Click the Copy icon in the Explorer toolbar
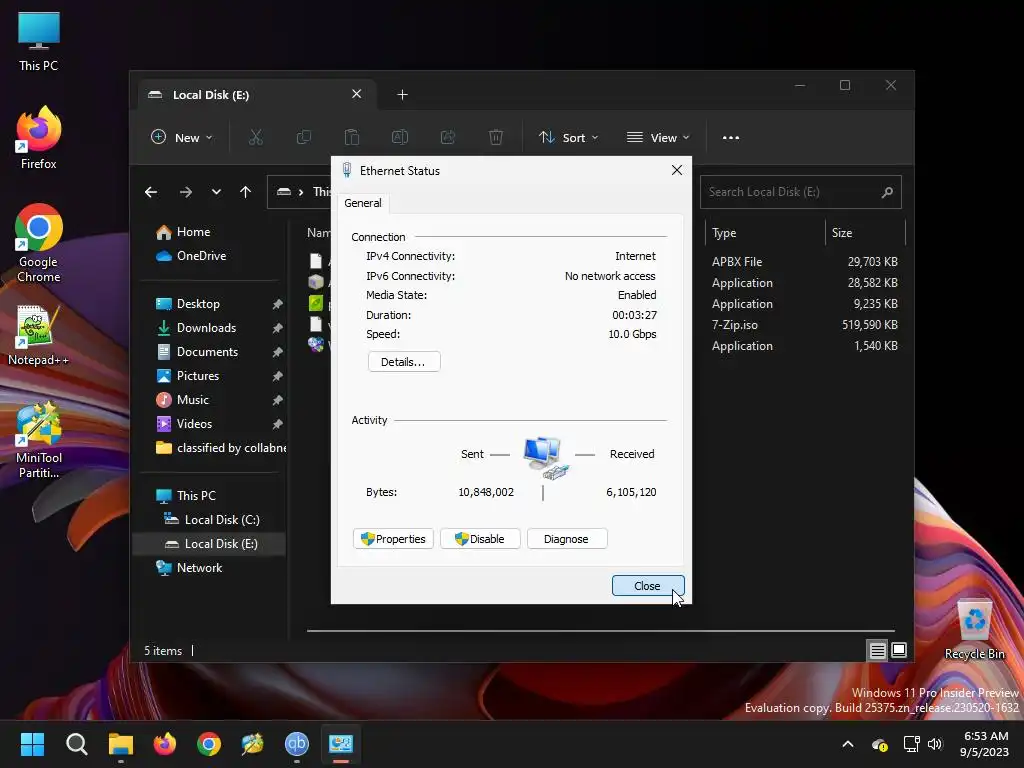Screen dimensions: 1024x768 tap(304, 138)
